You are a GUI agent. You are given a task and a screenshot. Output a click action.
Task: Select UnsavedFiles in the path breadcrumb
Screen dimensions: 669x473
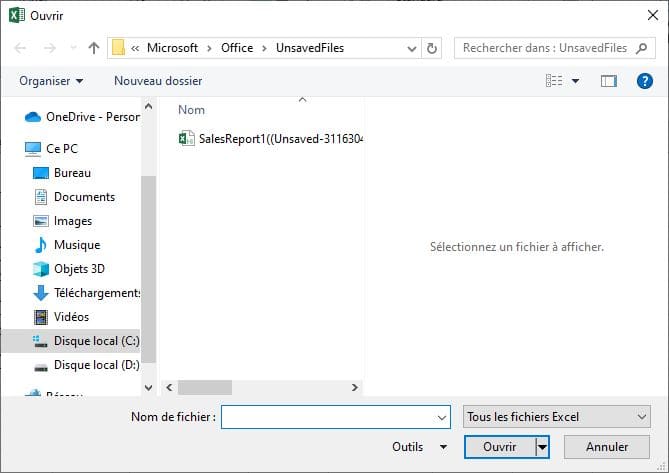click(310, 48)
